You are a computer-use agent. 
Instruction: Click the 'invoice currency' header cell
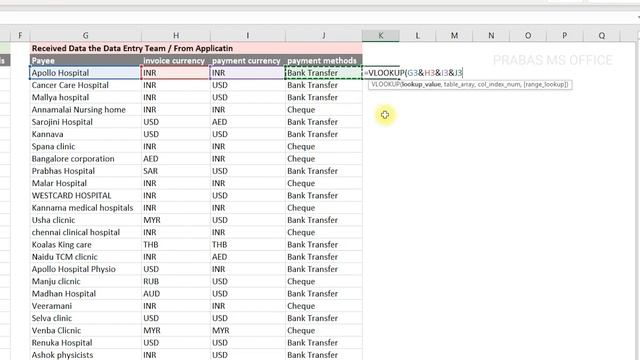(176, 60)
